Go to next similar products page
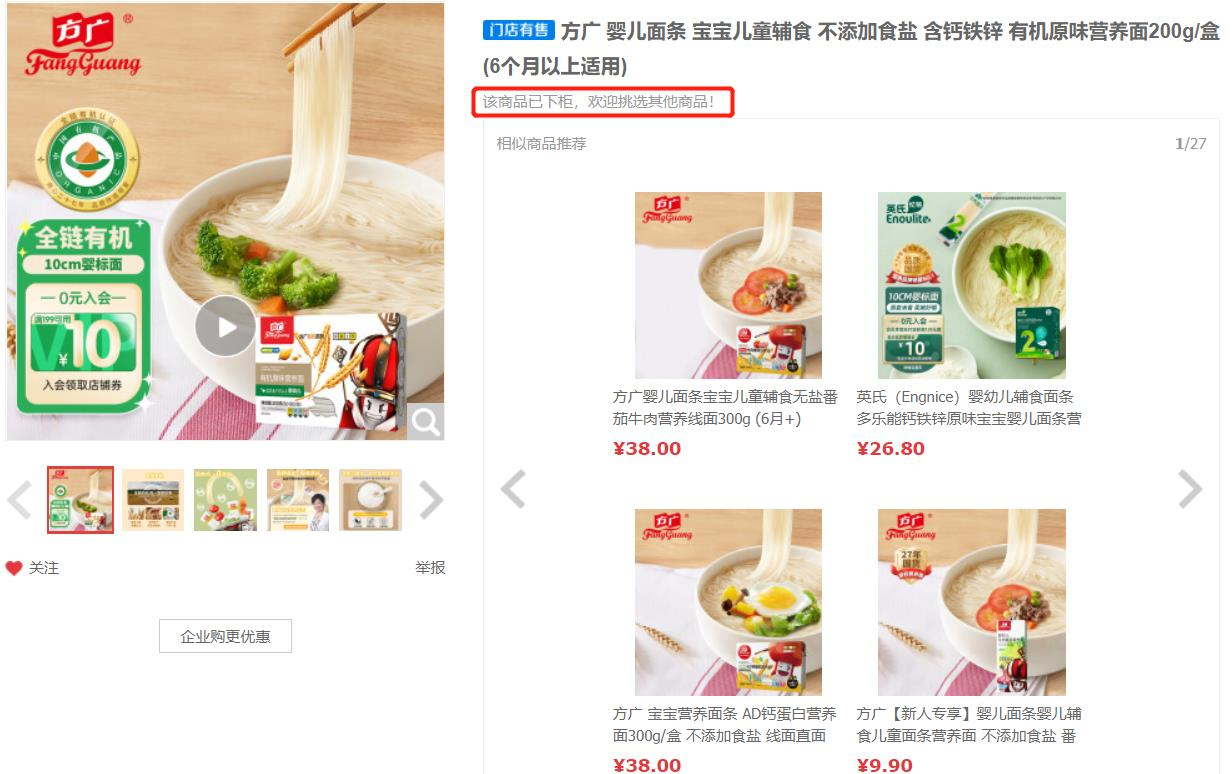1232x774 pixels. click(1190, 489)
